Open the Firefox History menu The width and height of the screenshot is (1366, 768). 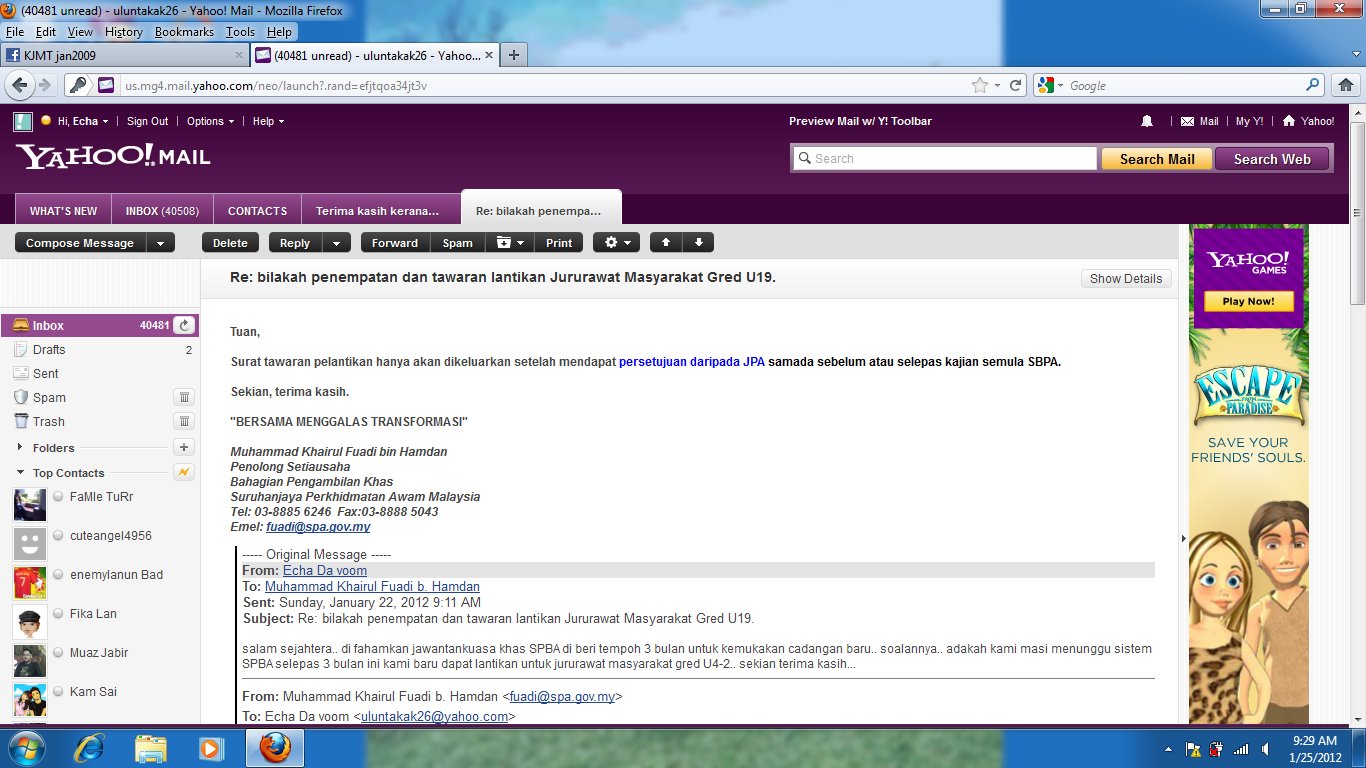click(124, 32)
